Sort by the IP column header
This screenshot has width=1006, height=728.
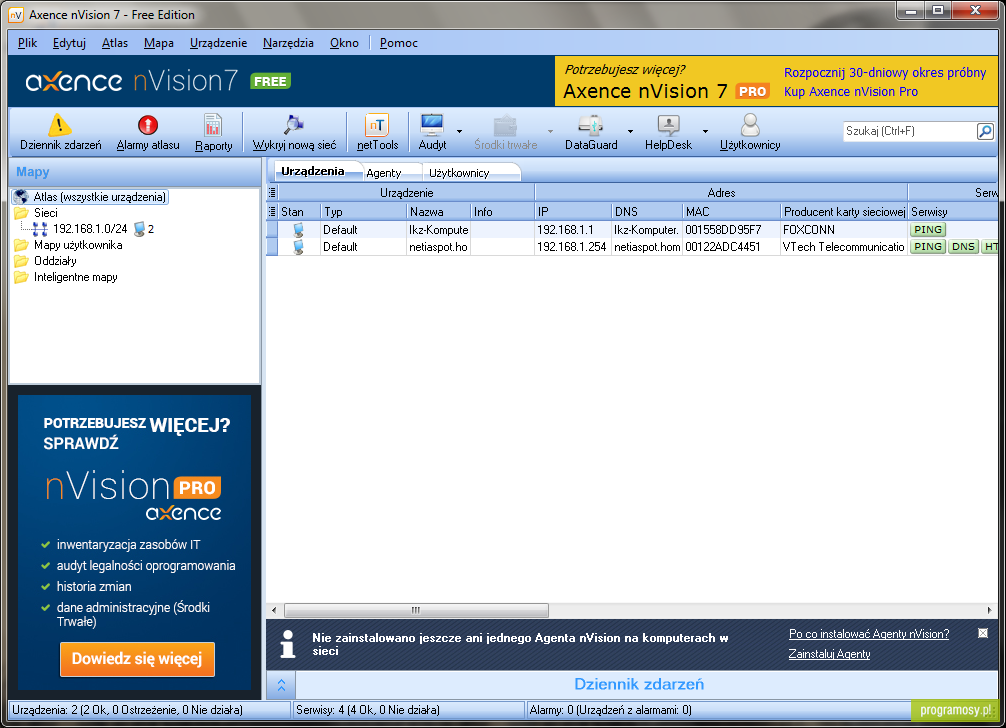pyautogui.click(x=573, y=212)
